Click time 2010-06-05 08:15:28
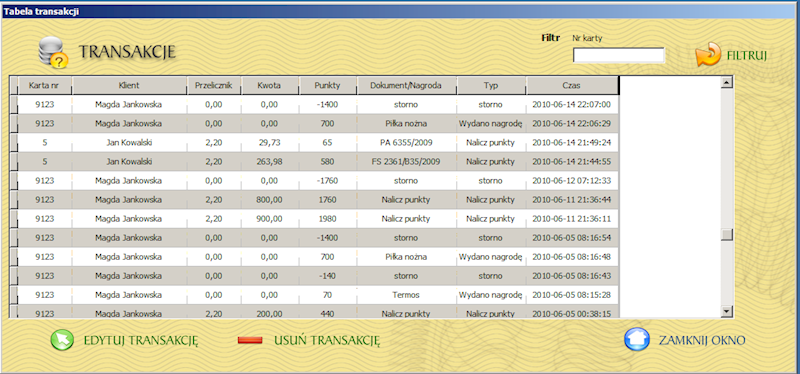The width and height of the screenshot is (800, 374). (571, 295)
